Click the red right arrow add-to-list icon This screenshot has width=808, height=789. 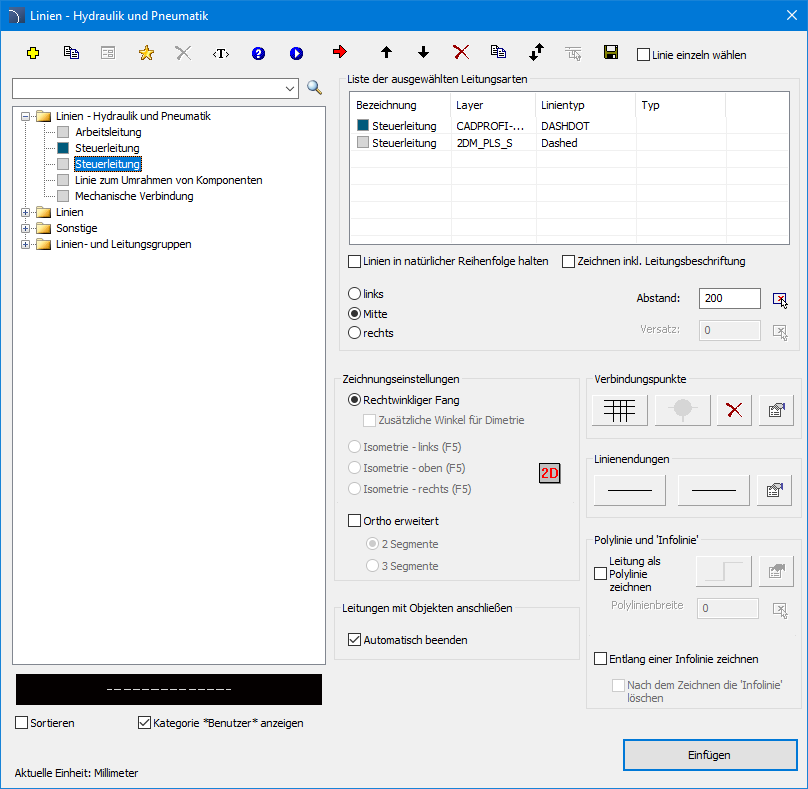tap(340, 52)
